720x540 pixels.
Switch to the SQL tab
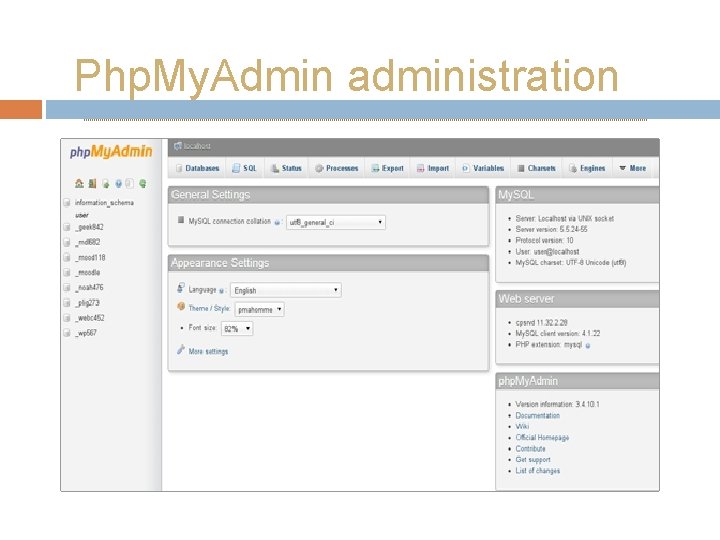244,168
